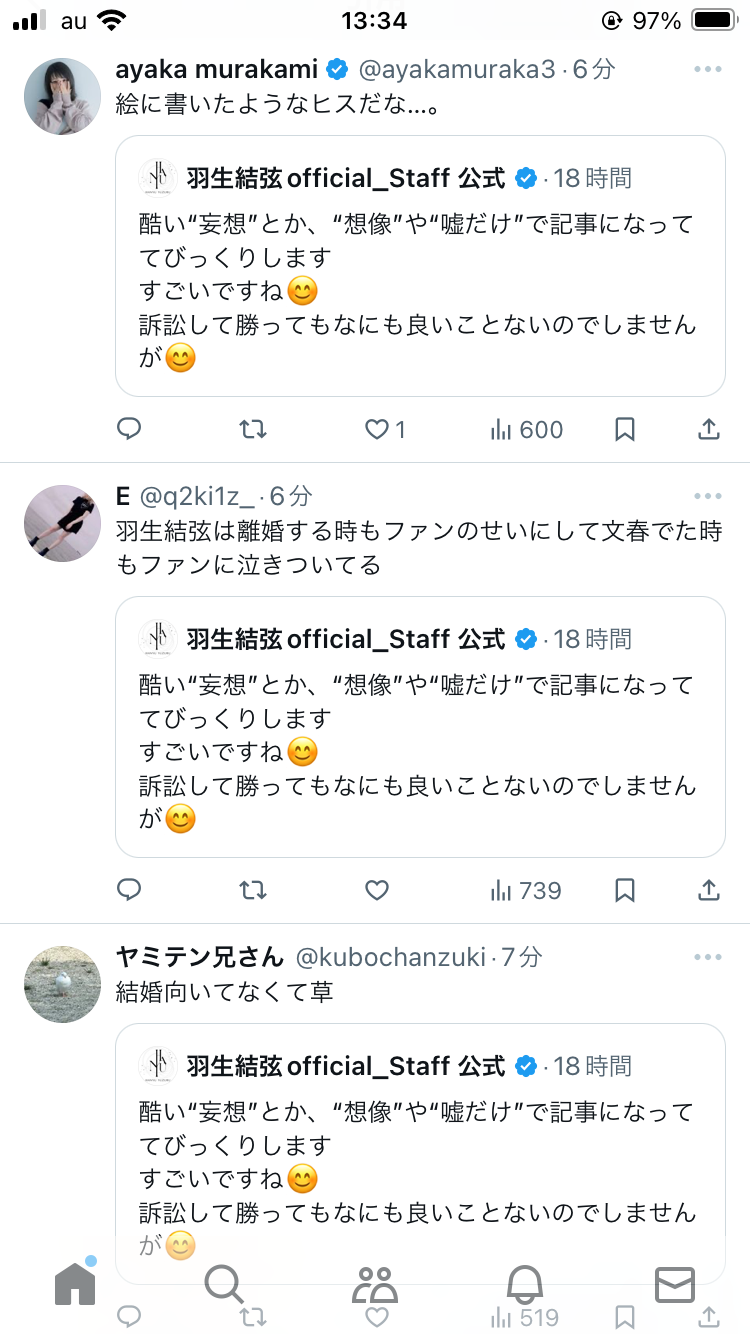
Task: Open ayaka murakami's profile picture
Action: tap(63, 96)
